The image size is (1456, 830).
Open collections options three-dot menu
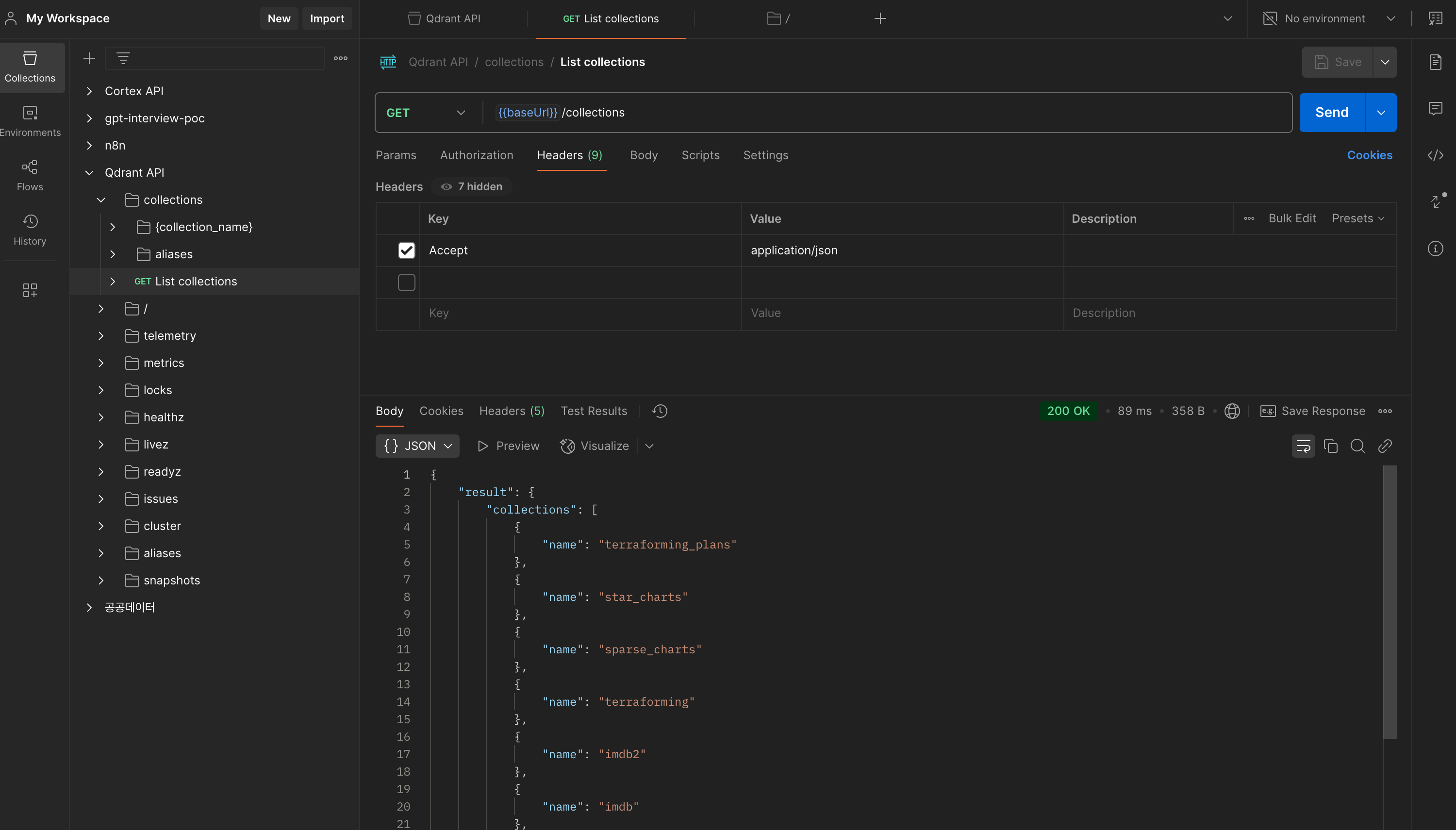[x=341, y=58]
